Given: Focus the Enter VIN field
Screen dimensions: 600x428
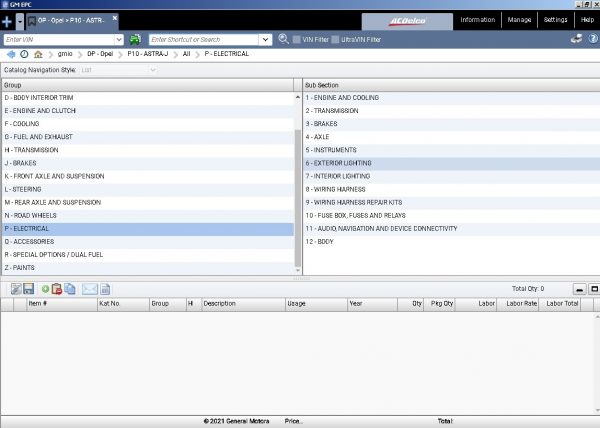Looking at the screenshot, I should (x=59, y=39).
